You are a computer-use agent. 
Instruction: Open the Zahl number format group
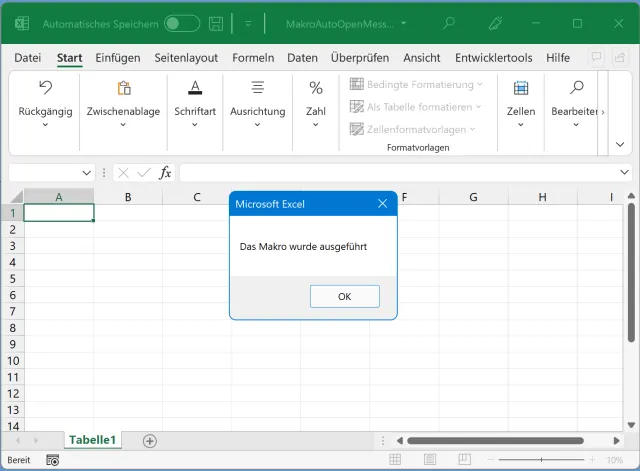point(316,103)
